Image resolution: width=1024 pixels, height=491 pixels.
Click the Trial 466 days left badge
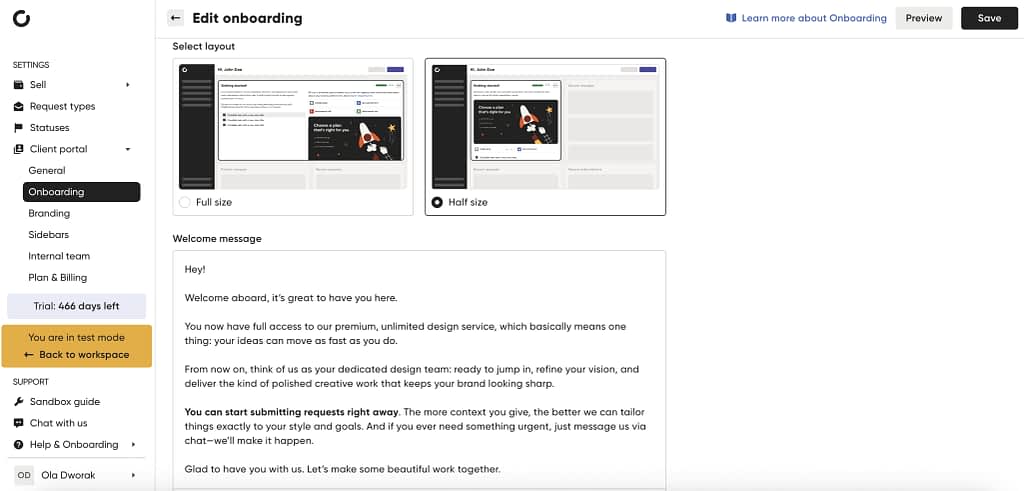click(76, 306)
